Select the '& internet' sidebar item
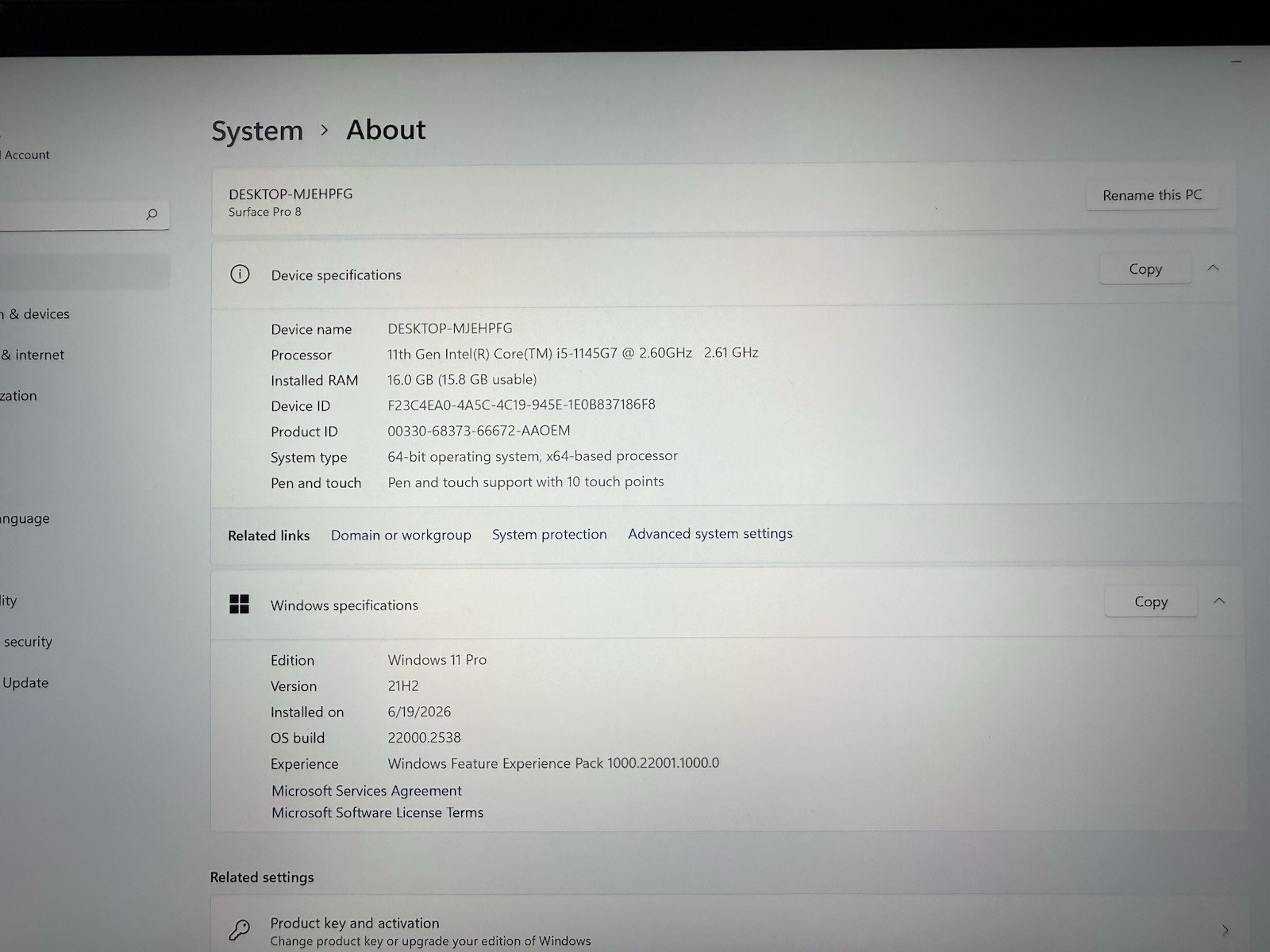 (33, 355)
